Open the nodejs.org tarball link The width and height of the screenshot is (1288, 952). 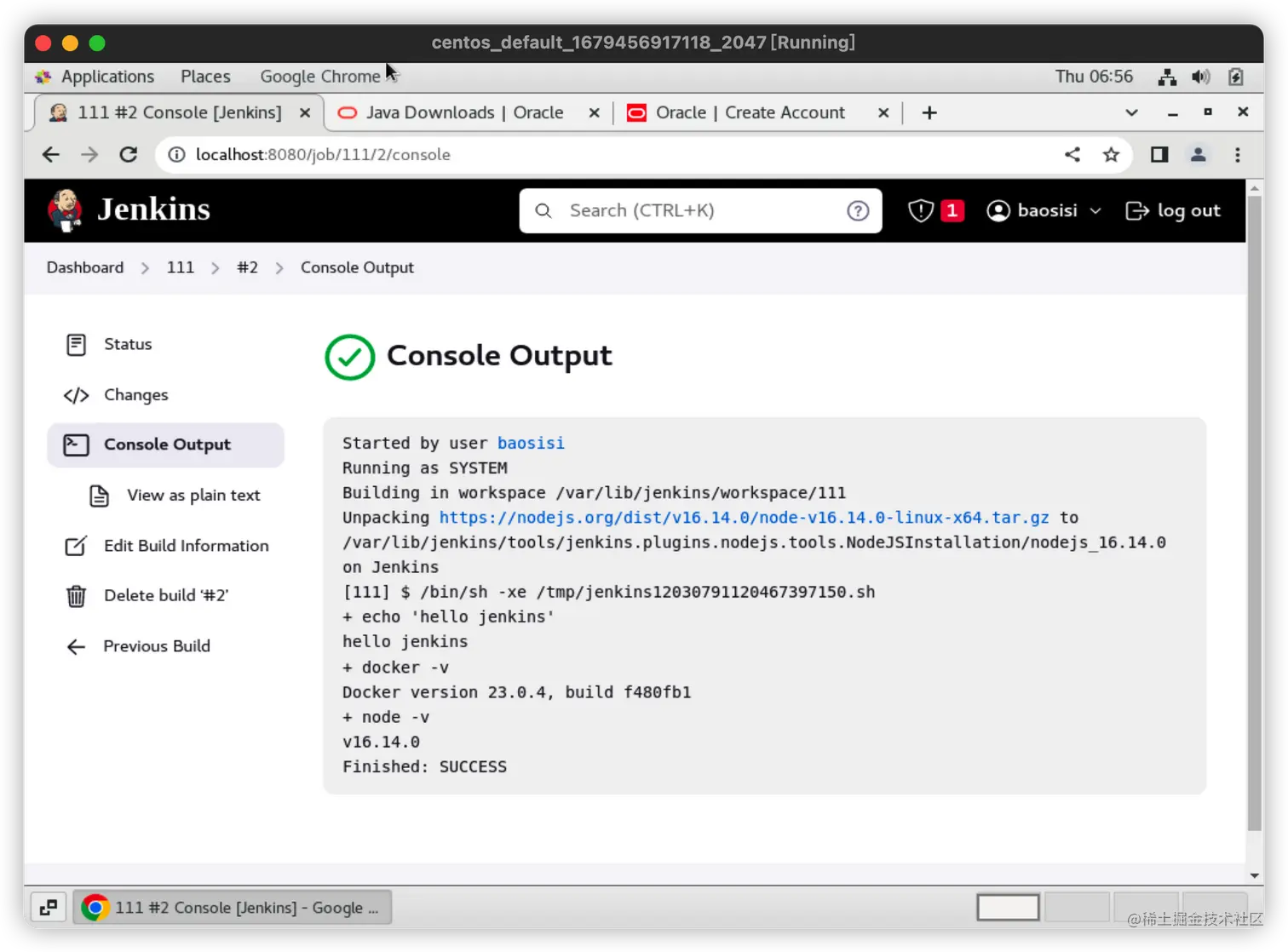[745, 517]
